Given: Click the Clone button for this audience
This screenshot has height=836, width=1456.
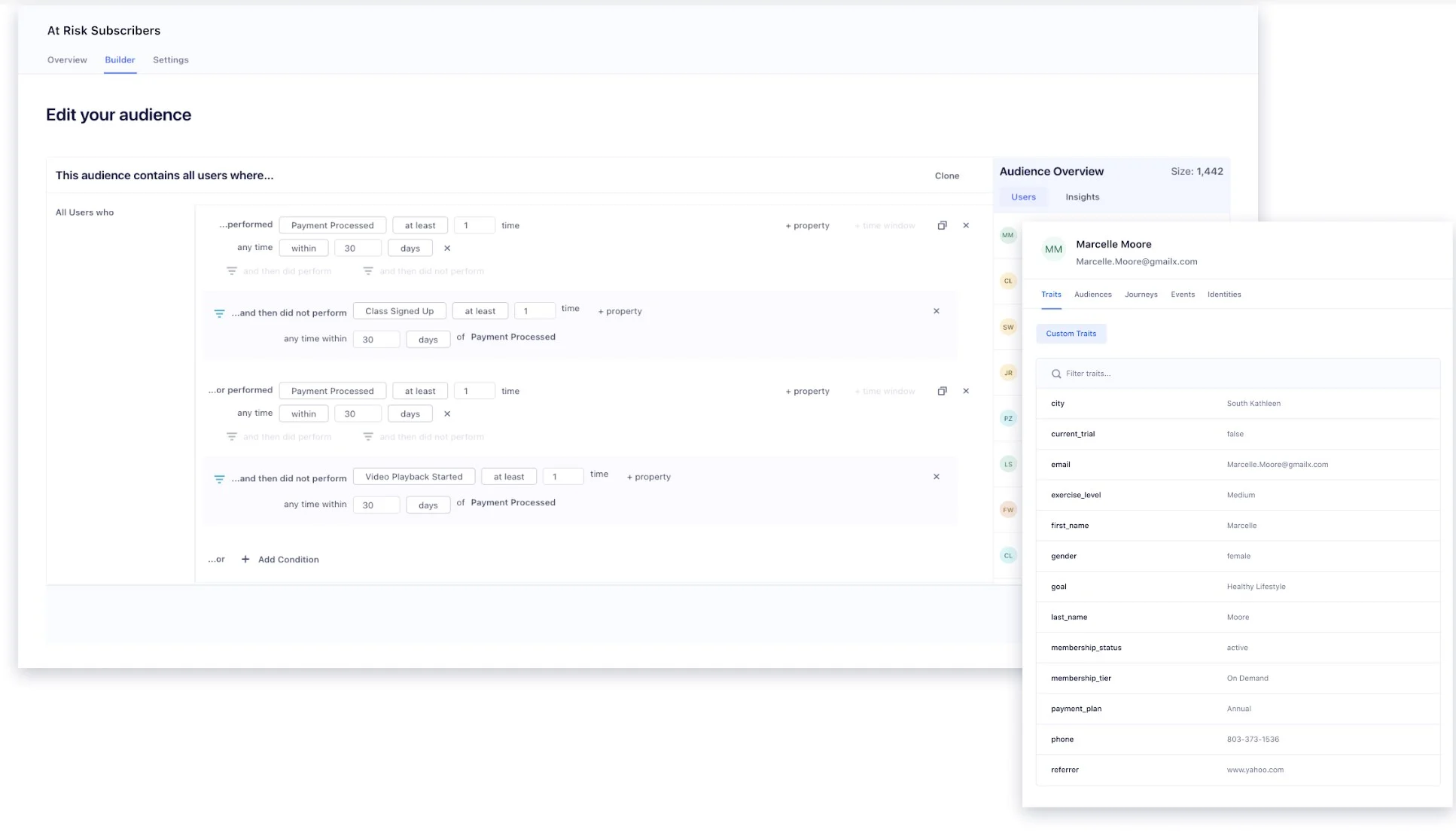Looking at the screenshot, I should pyautogui.click(x=947, y=175).
